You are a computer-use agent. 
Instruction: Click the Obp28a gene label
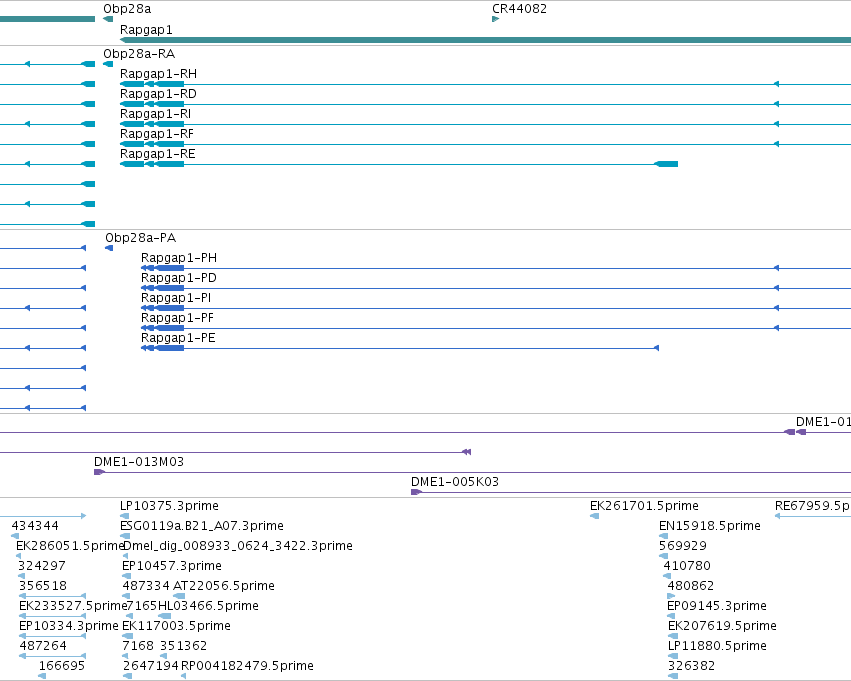(x=127, y=9)
